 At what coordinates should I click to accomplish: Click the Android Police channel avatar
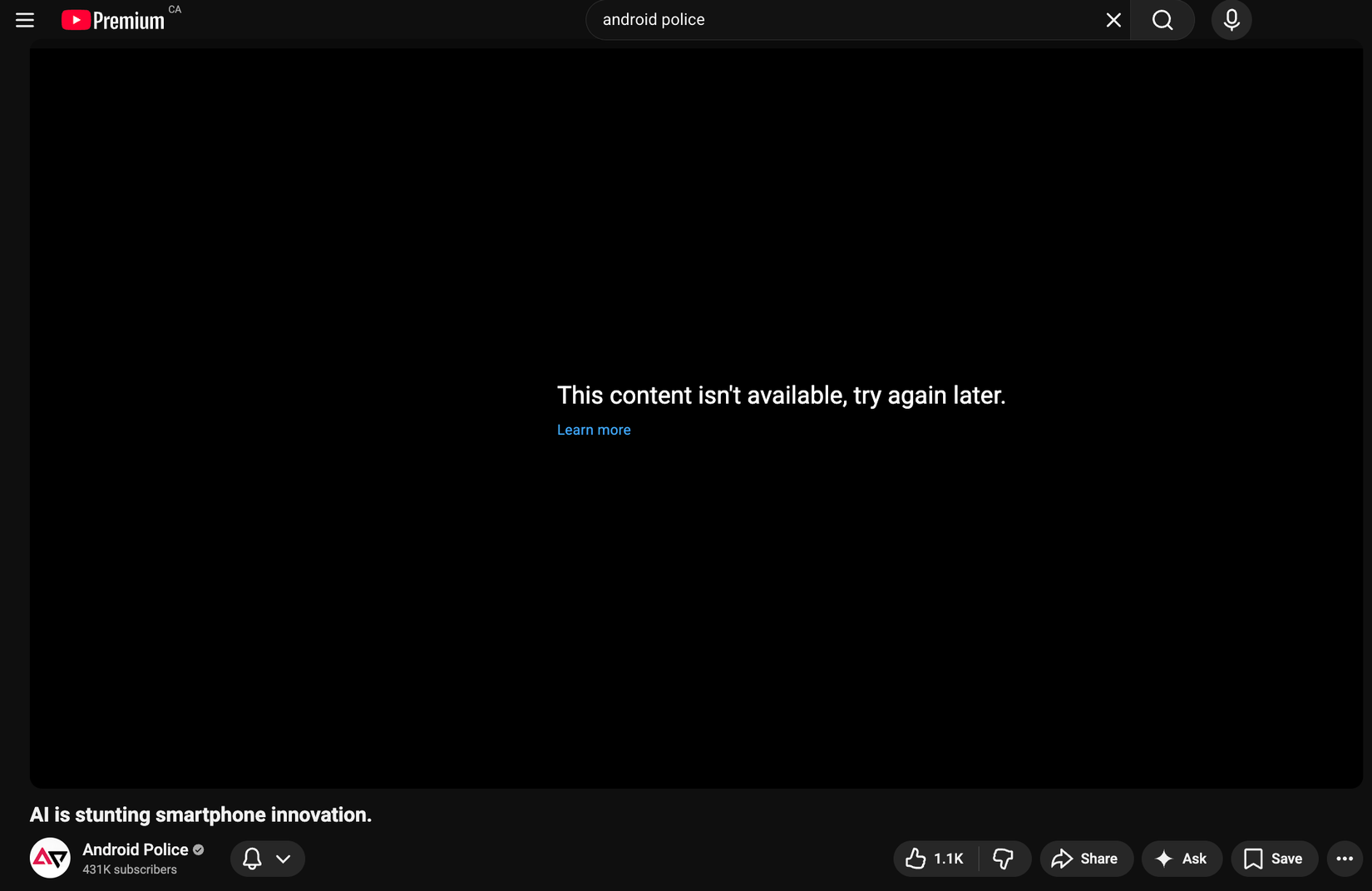coord(50,858)
